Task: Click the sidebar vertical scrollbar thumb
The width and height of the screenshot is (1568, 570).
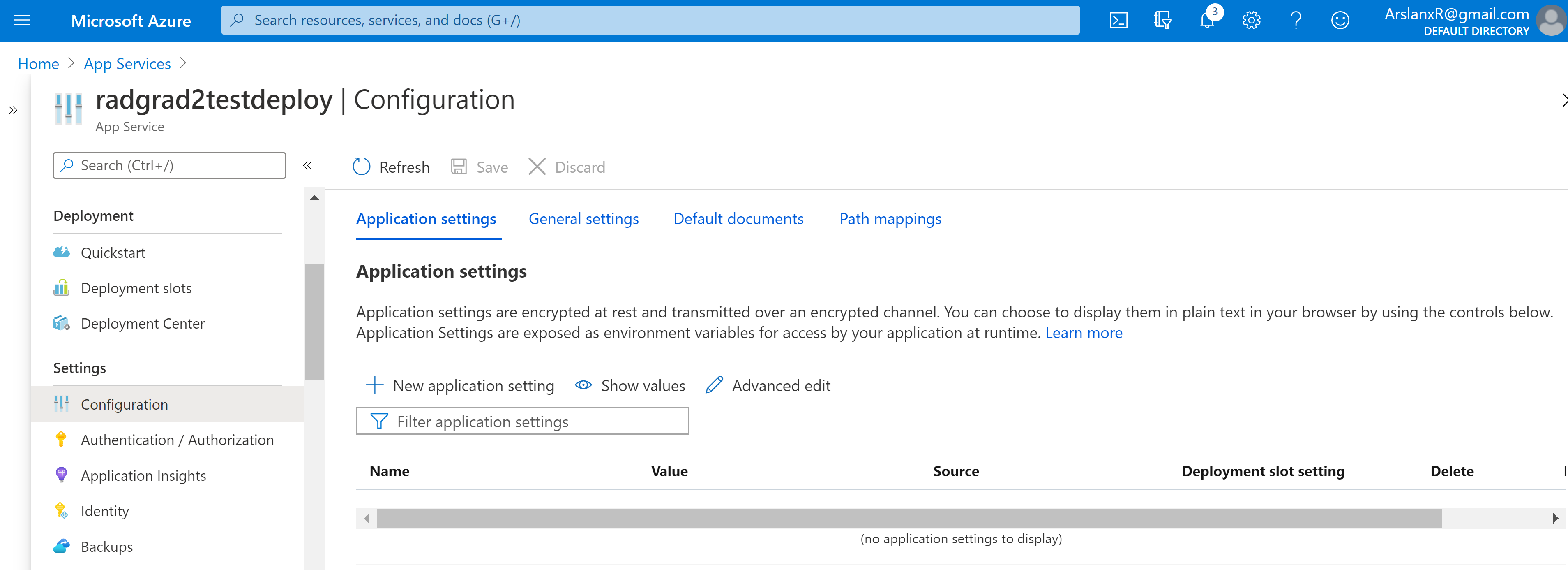Action: [314, 322]
